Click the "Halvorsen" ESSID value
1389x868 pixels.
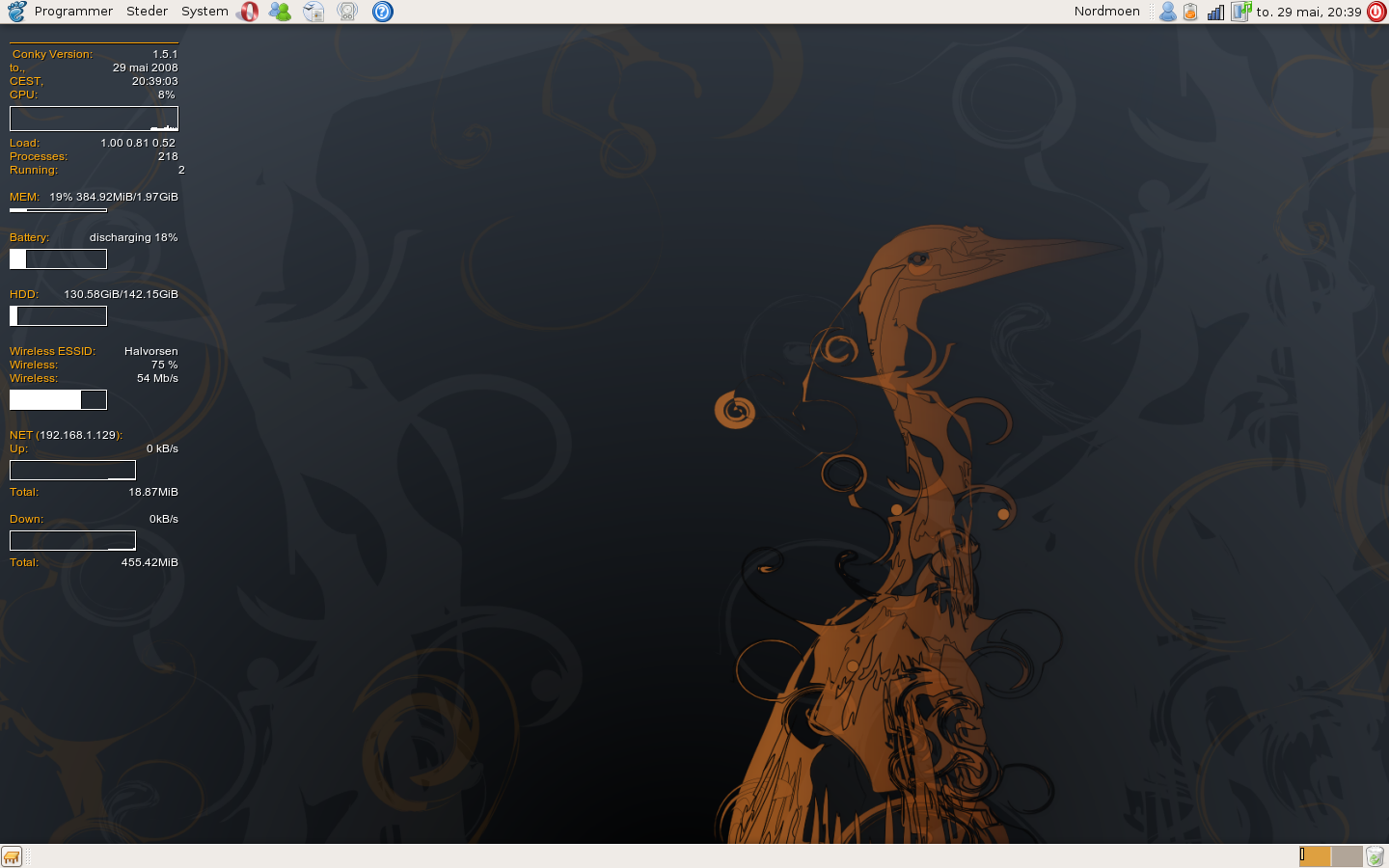(x=150, y=351)
